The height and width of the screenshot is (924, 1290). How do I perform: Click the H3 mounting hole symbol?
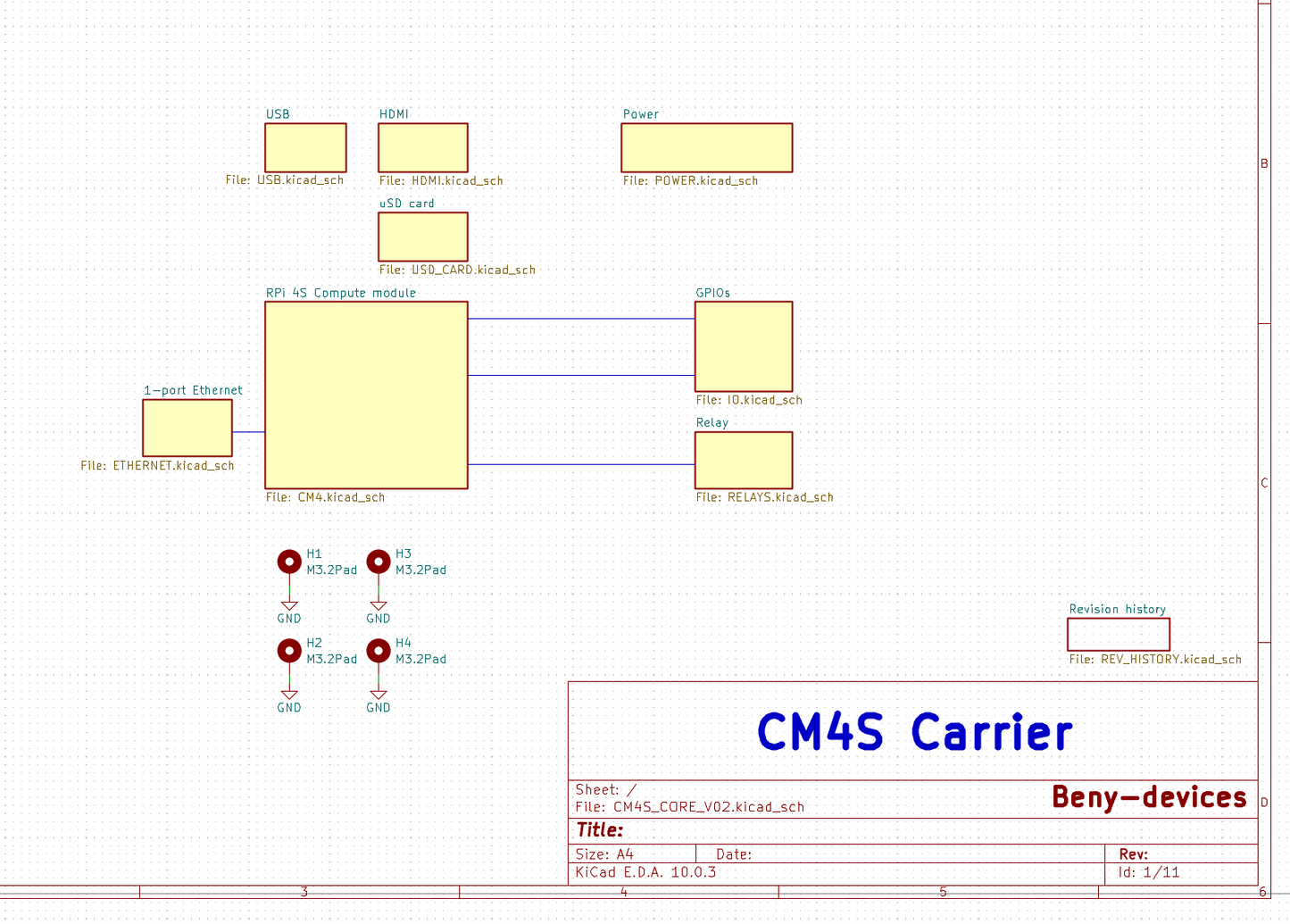[379, 562]
